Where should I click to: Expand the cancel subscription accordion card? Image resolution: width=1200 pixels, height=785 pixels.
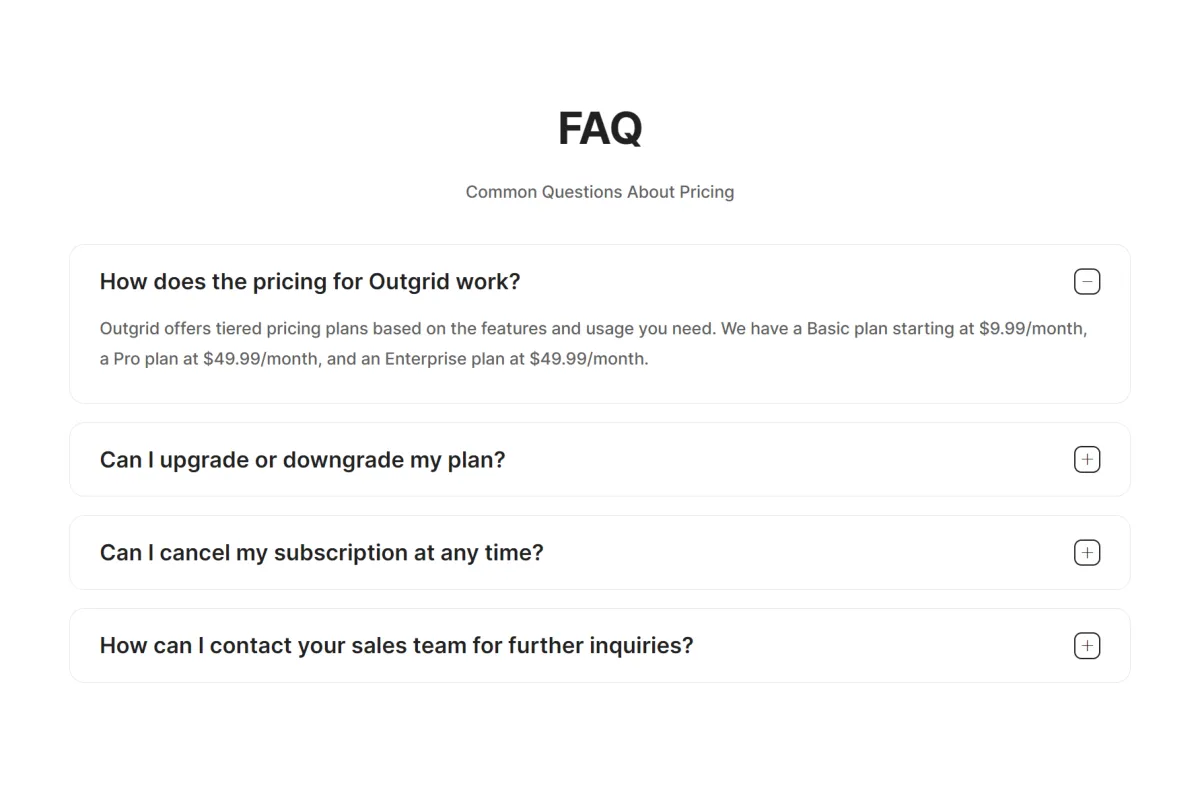[x=600, y=553]
